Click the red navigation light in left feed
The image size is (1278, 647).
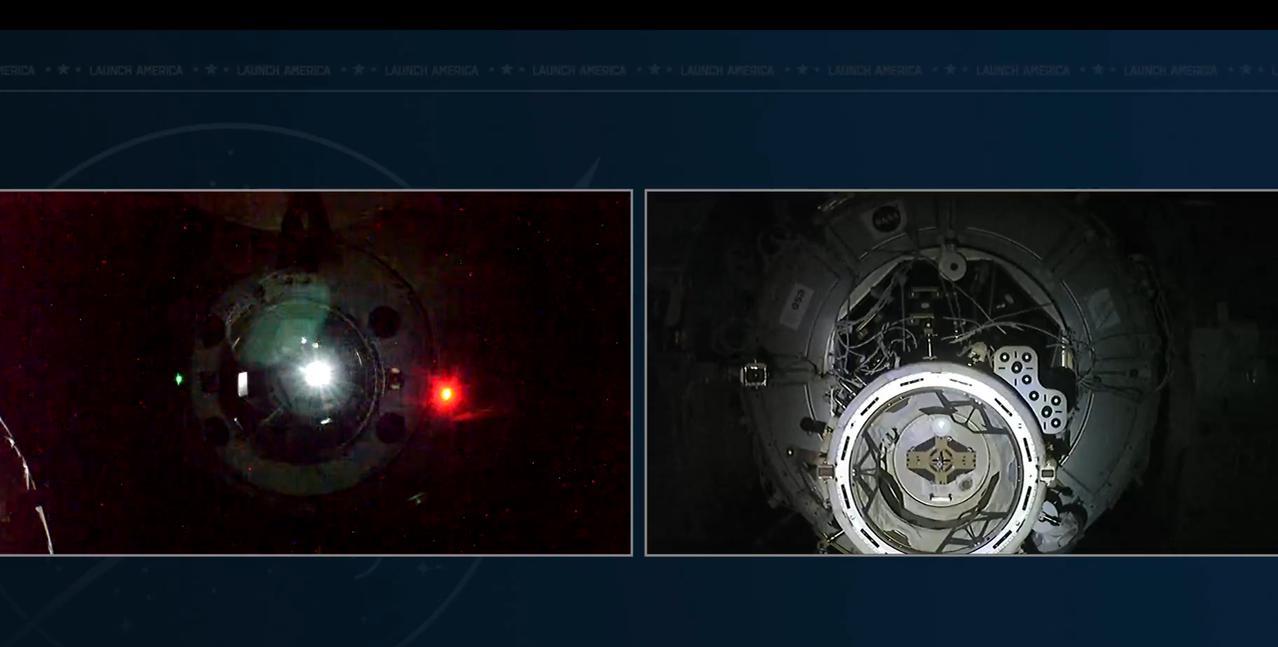(446, 393)
